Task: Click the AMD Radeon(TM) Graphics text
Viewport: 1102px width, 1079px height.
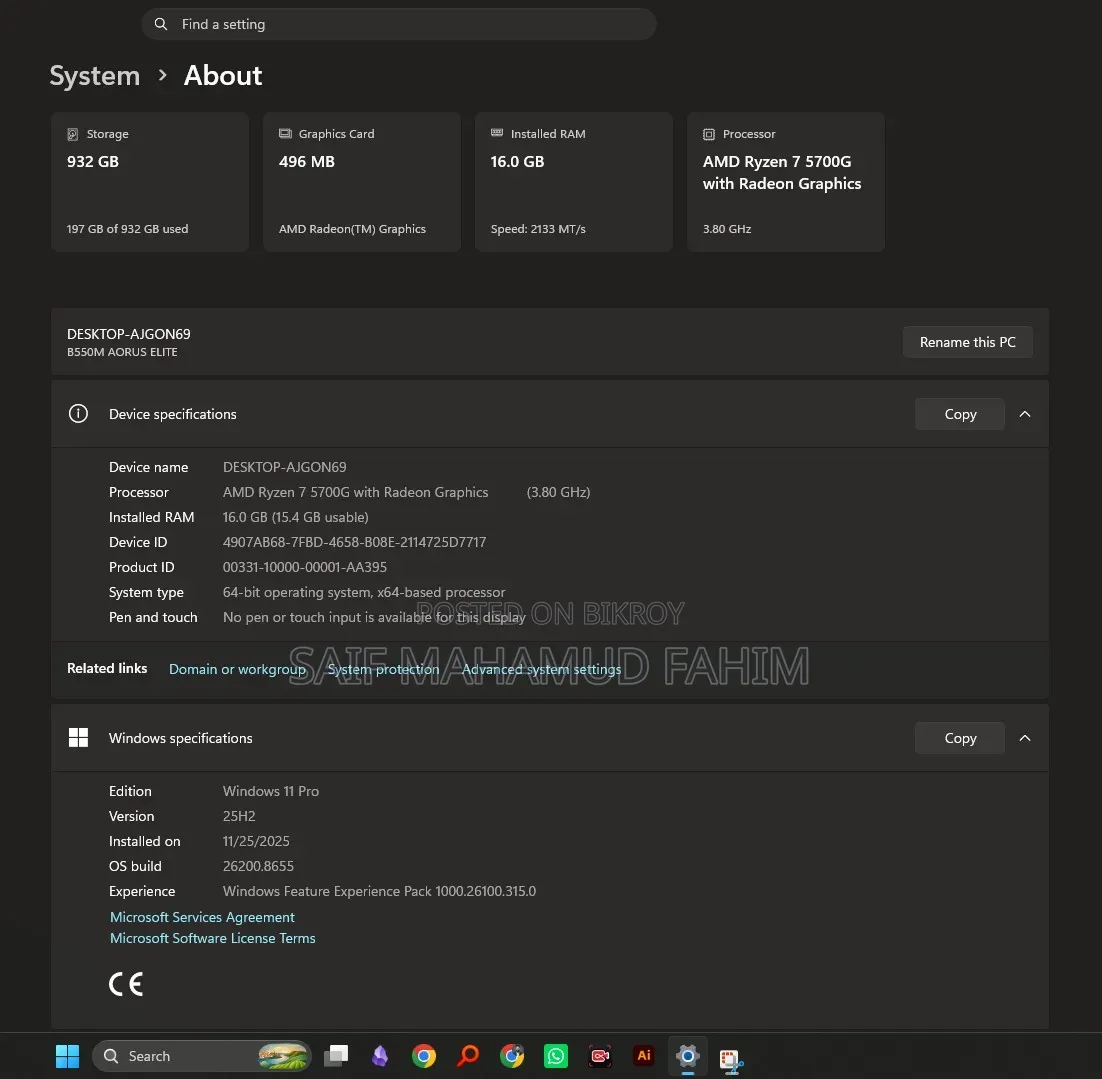Action: [x=352, y=229]
